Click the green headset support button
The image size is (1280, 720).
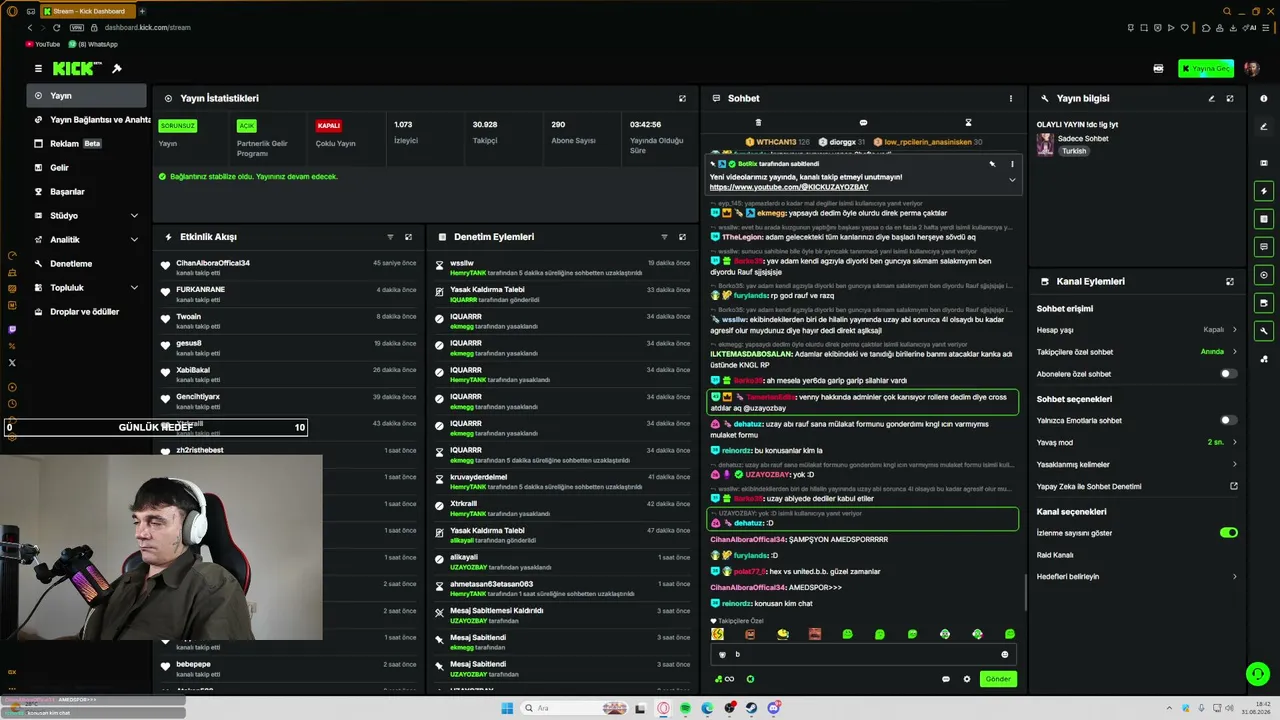coord(1258,674)
